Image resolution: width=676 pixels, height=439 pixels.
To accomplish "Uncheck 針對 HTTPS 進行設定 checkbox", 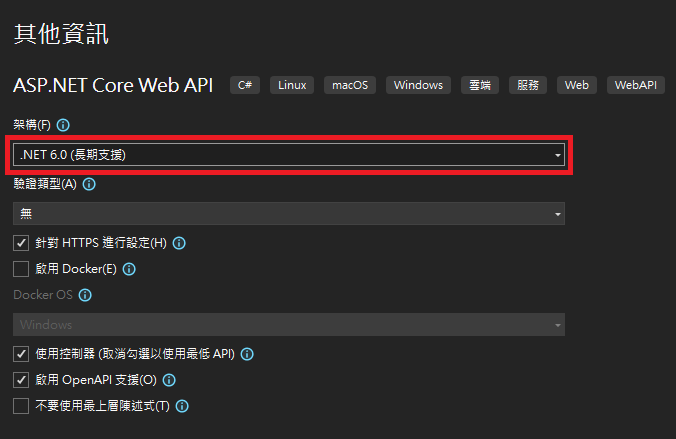I will click(21, 243).
